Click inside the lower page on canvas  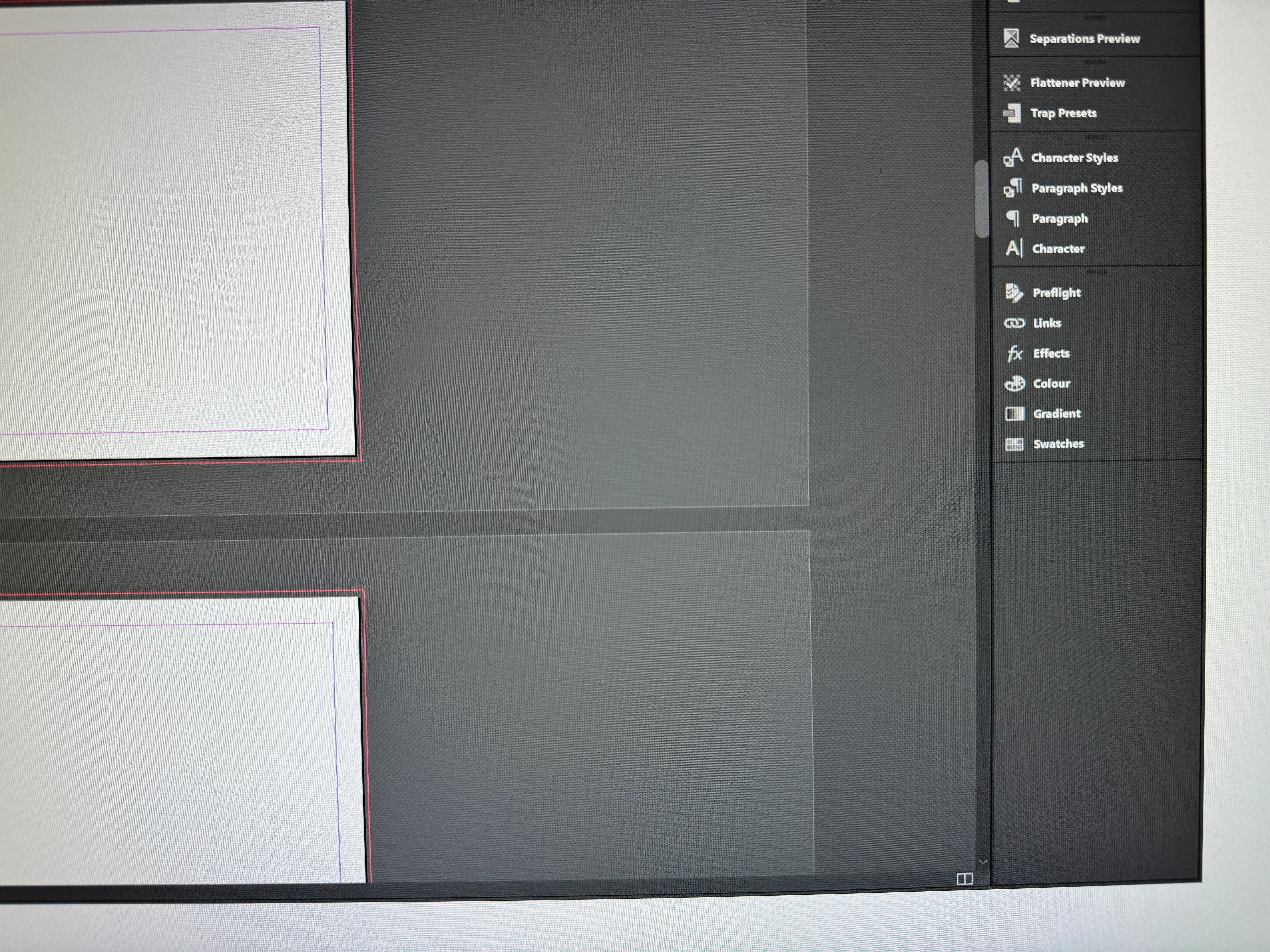tap(167, 746)
